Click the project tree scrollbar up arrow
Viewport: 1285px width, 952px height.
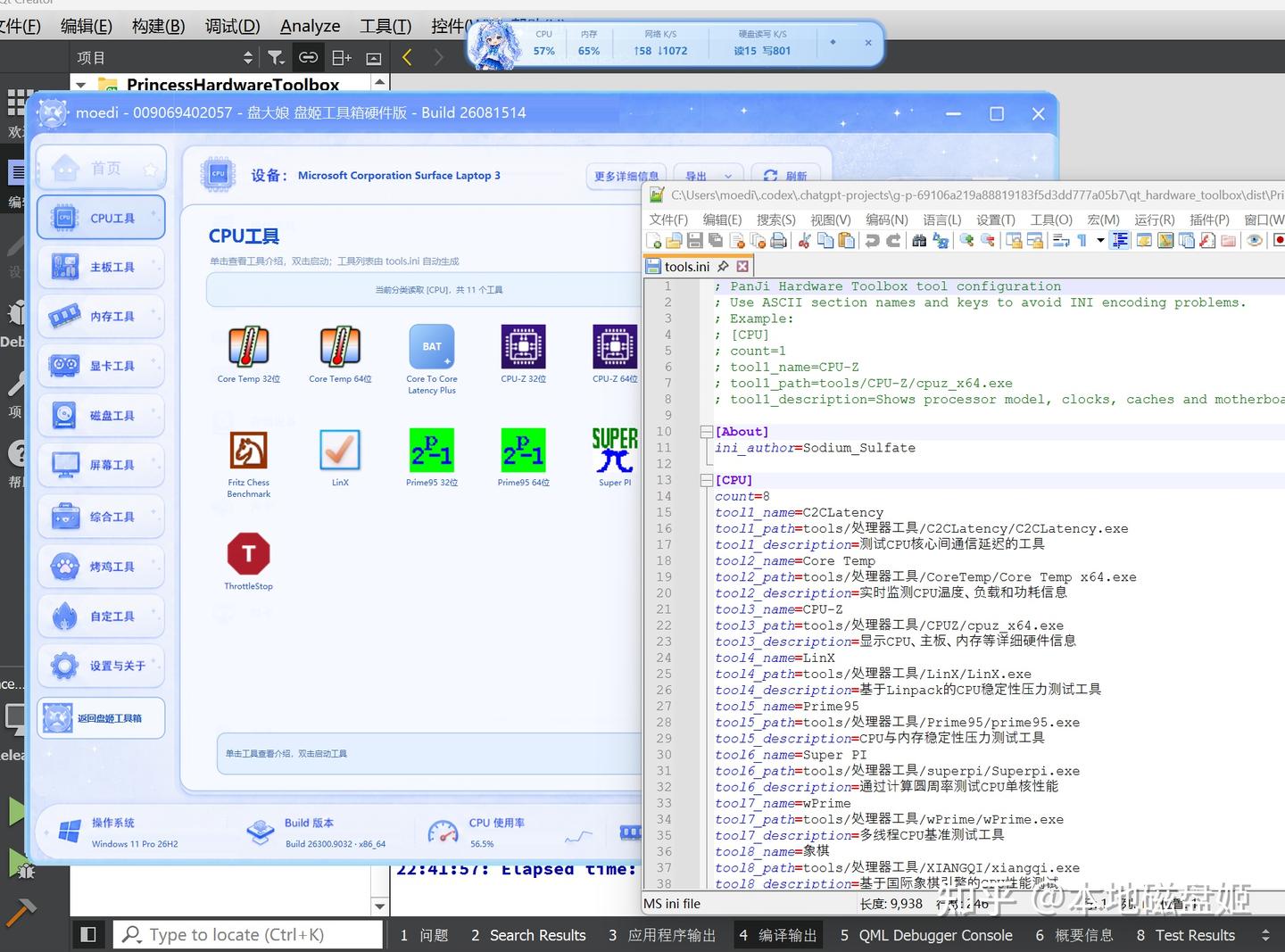click(380, 82)
